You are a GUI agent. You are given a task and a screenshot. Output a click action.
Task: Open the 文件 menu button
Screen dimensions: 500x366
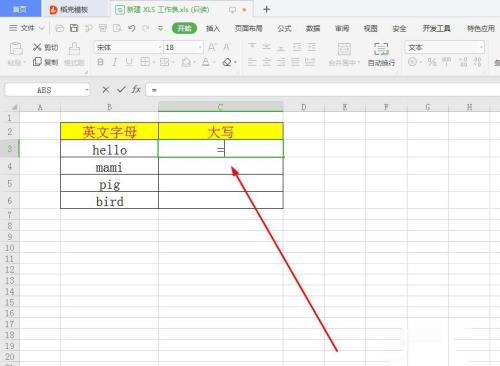pos(27,28)
